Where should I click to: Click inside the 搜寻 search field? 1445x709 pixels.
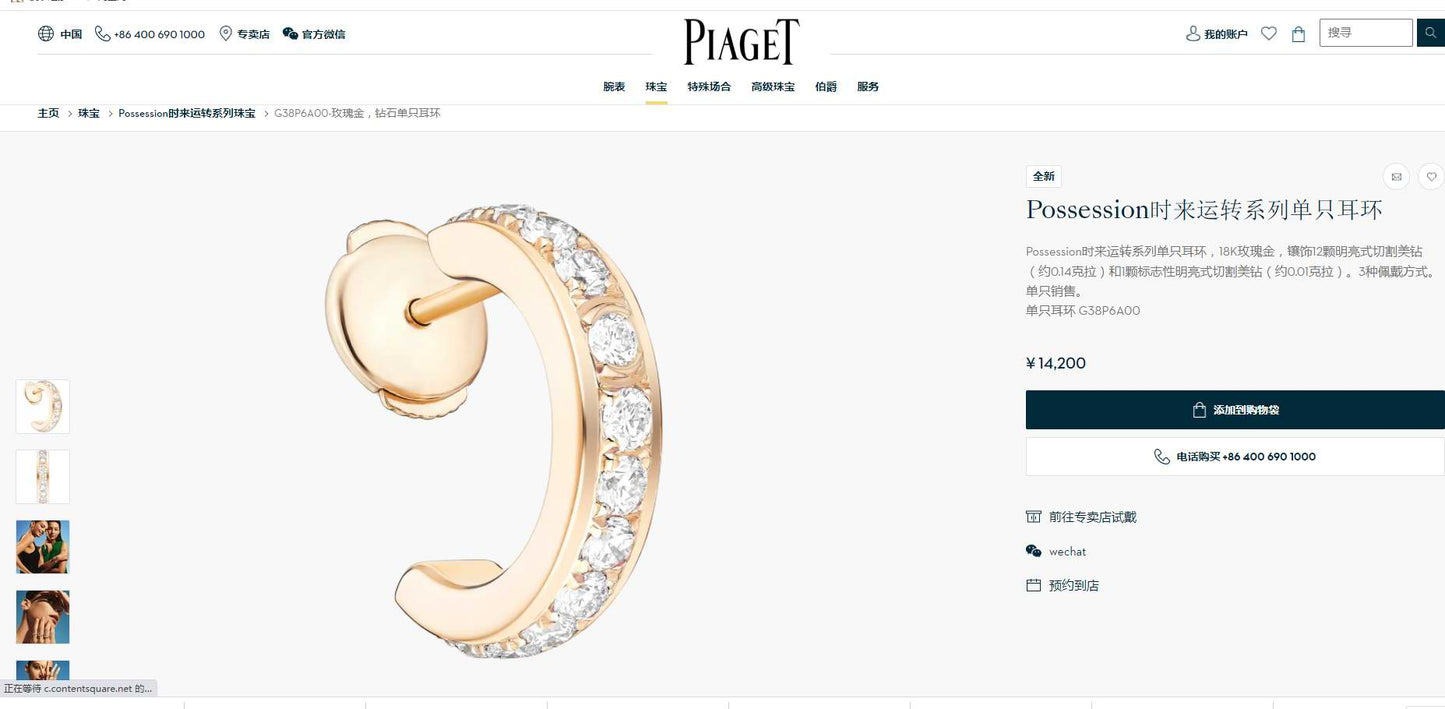tap(1366, 33)
